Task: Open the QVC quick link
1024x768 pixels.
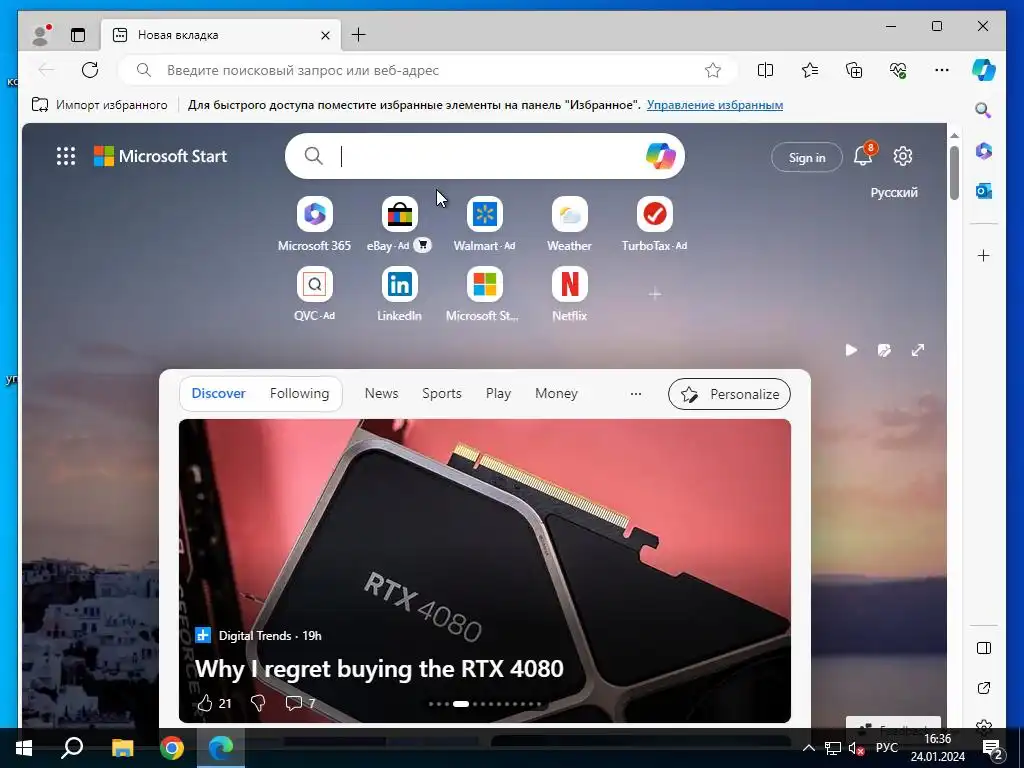Action: click(x=314, y=294)
